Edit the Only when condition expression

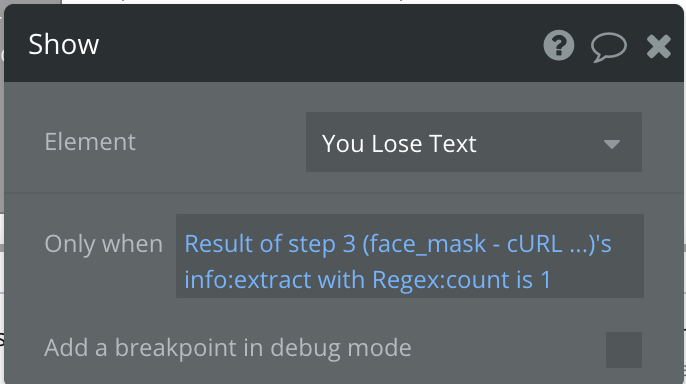pyautogui.click(x=410, y=256)
